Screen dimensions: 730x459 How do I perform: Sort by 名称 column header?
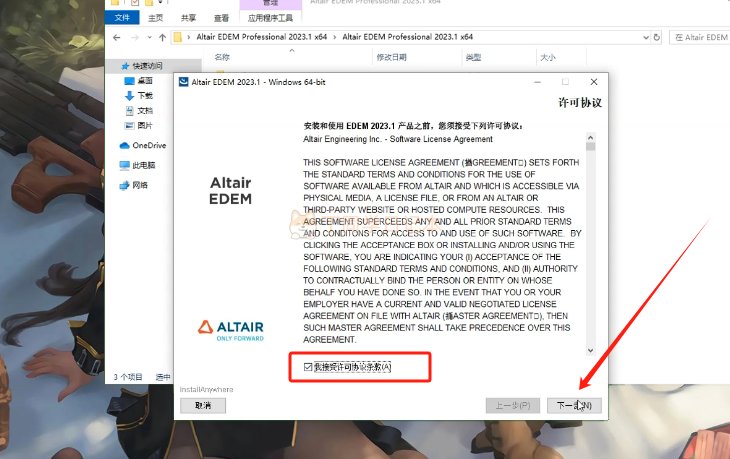coord(222,57)
